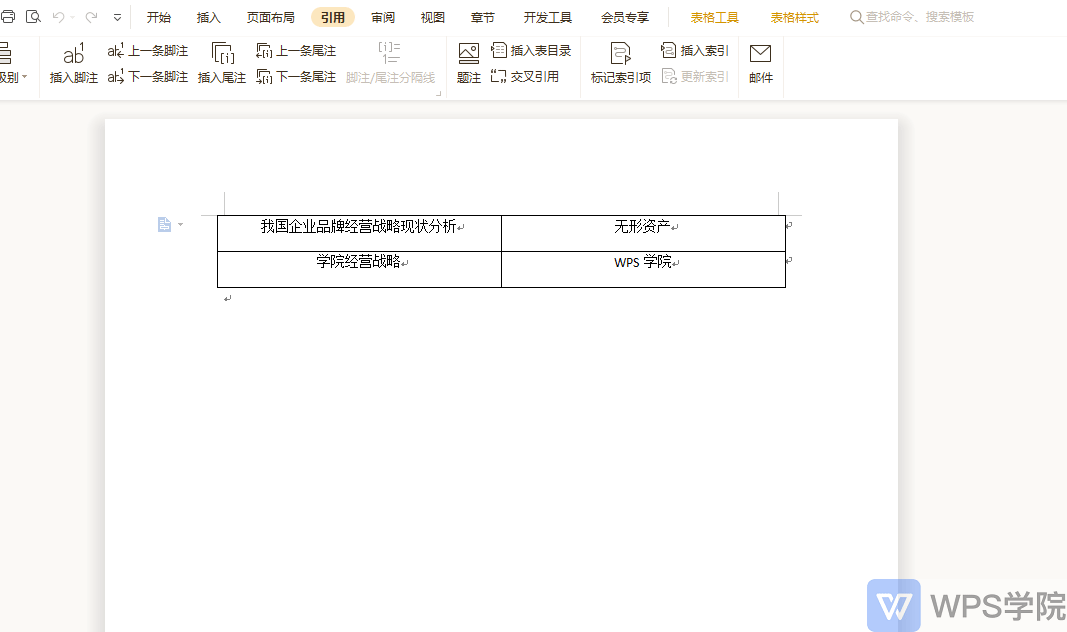
Task: Click the search commands box (查找命令、搜索模板)
Action: 912,17
